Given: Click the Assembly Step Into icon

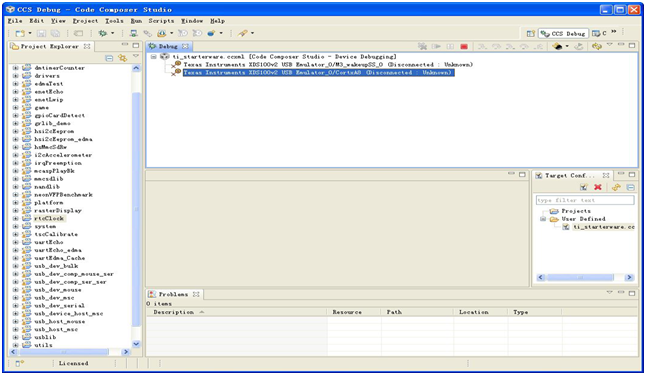Looking at the screenshot, I should tap(510, 47).
